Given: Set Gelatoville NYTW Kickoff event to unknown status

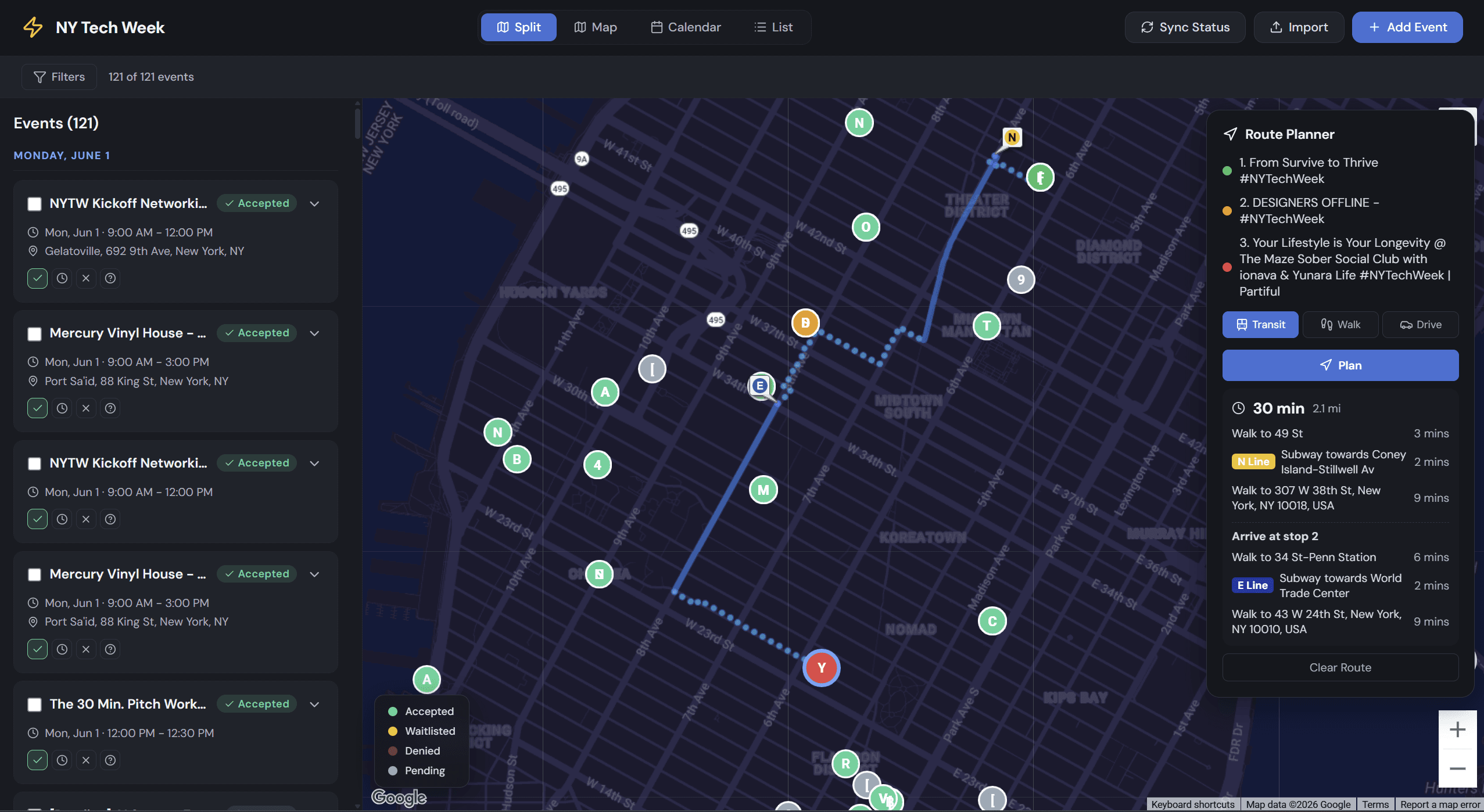Looking at the screenshot, I should [x=110, y=278].
